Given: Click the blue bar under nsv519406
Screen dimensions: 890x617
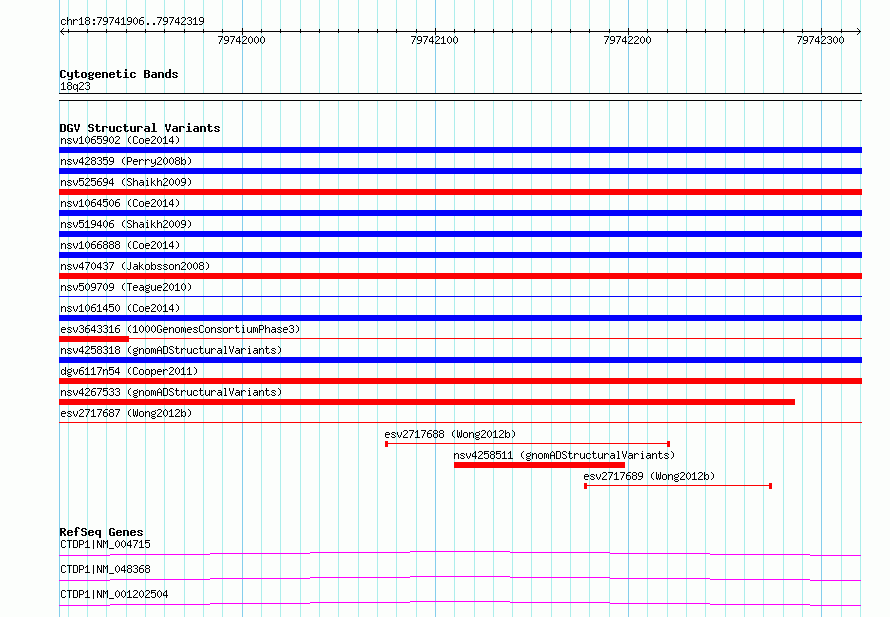Looking at the screenshot, I should (460, 234).
